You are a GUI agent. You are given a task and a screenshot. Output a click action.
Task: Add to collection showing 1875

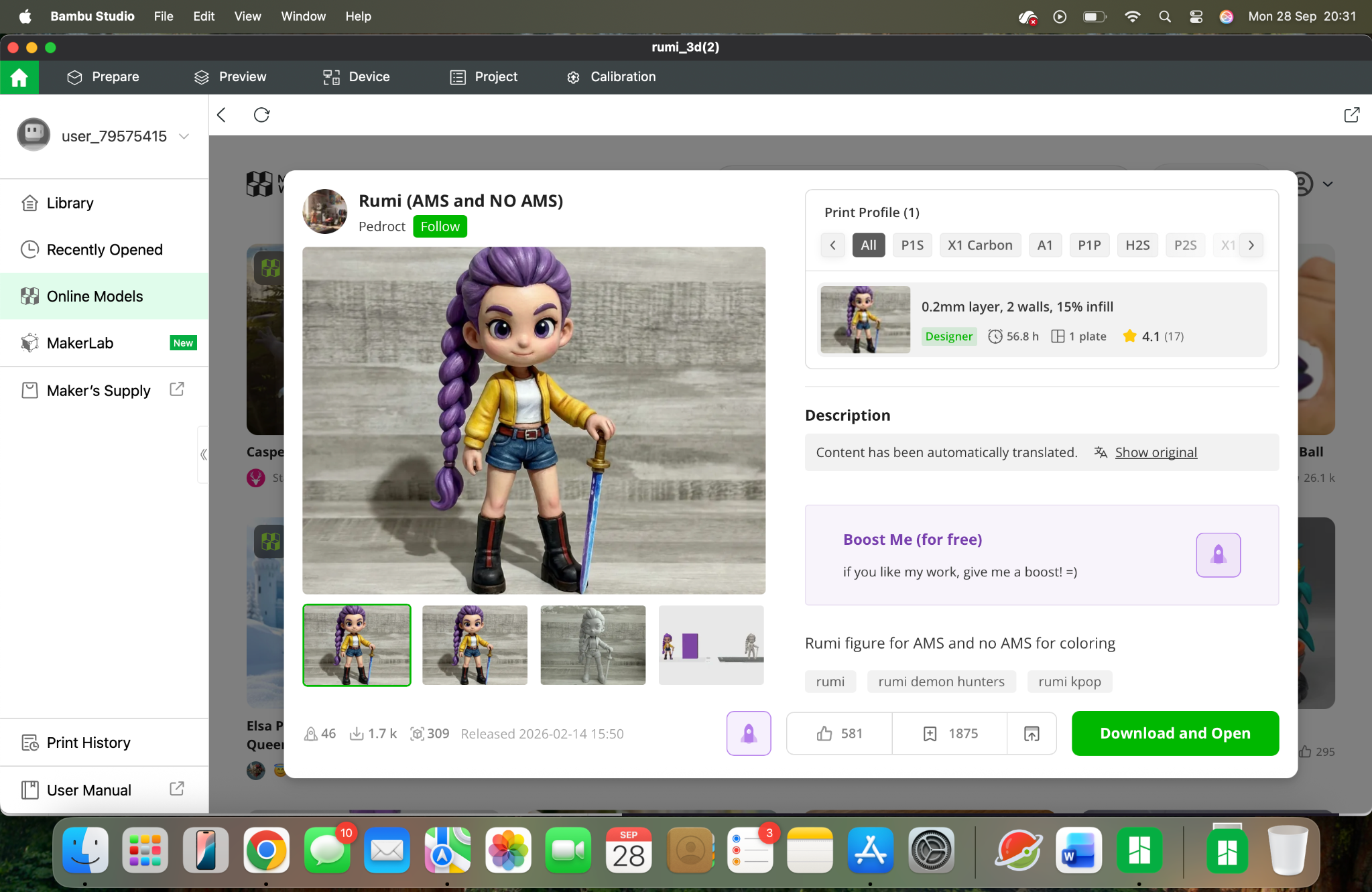tap(950, 733)
